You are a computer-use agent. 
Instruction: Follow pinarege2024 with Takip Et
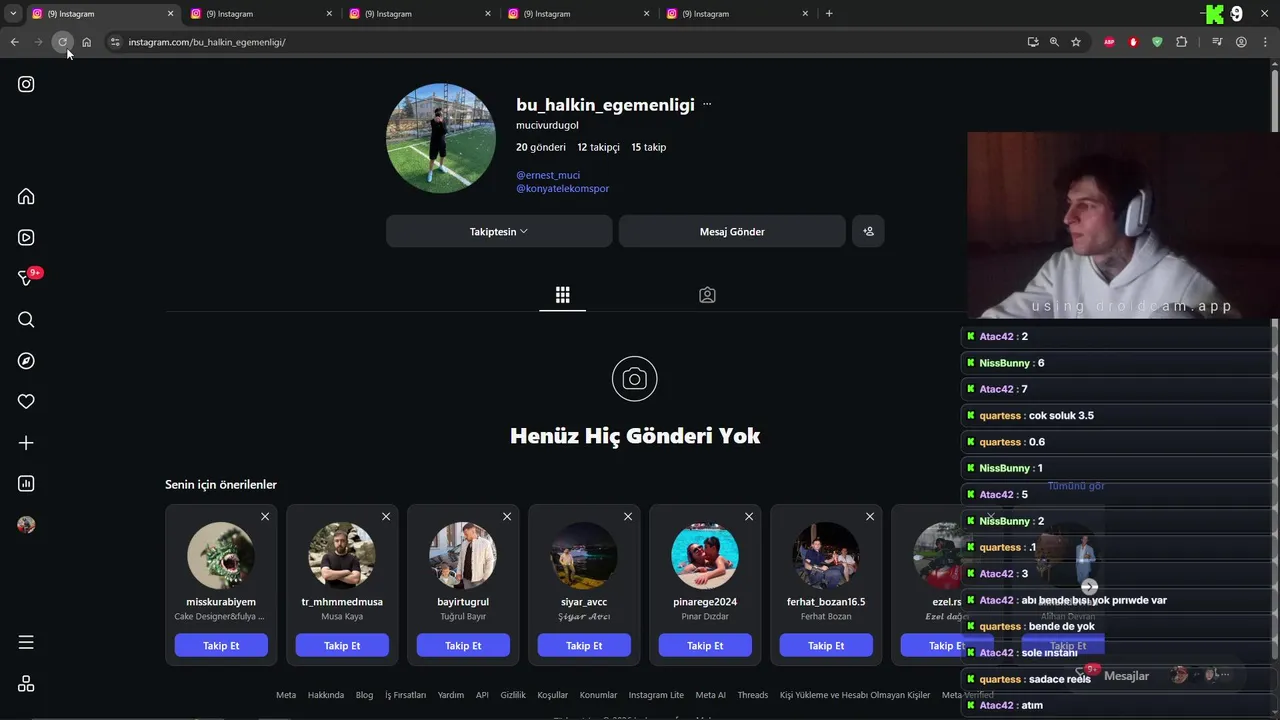point(705,646)
